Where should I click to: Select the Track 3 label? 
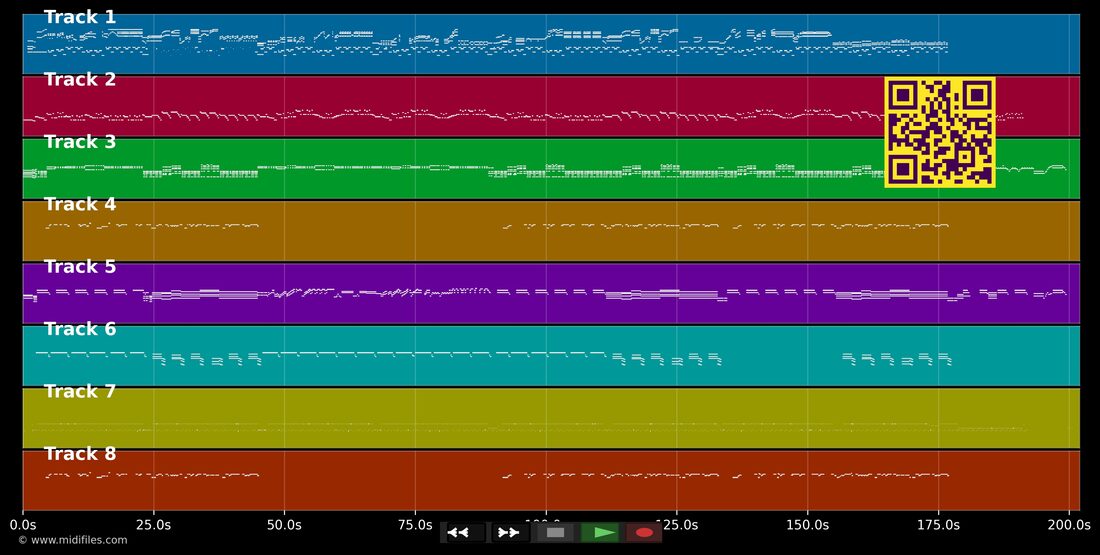(x=80, y=142)
